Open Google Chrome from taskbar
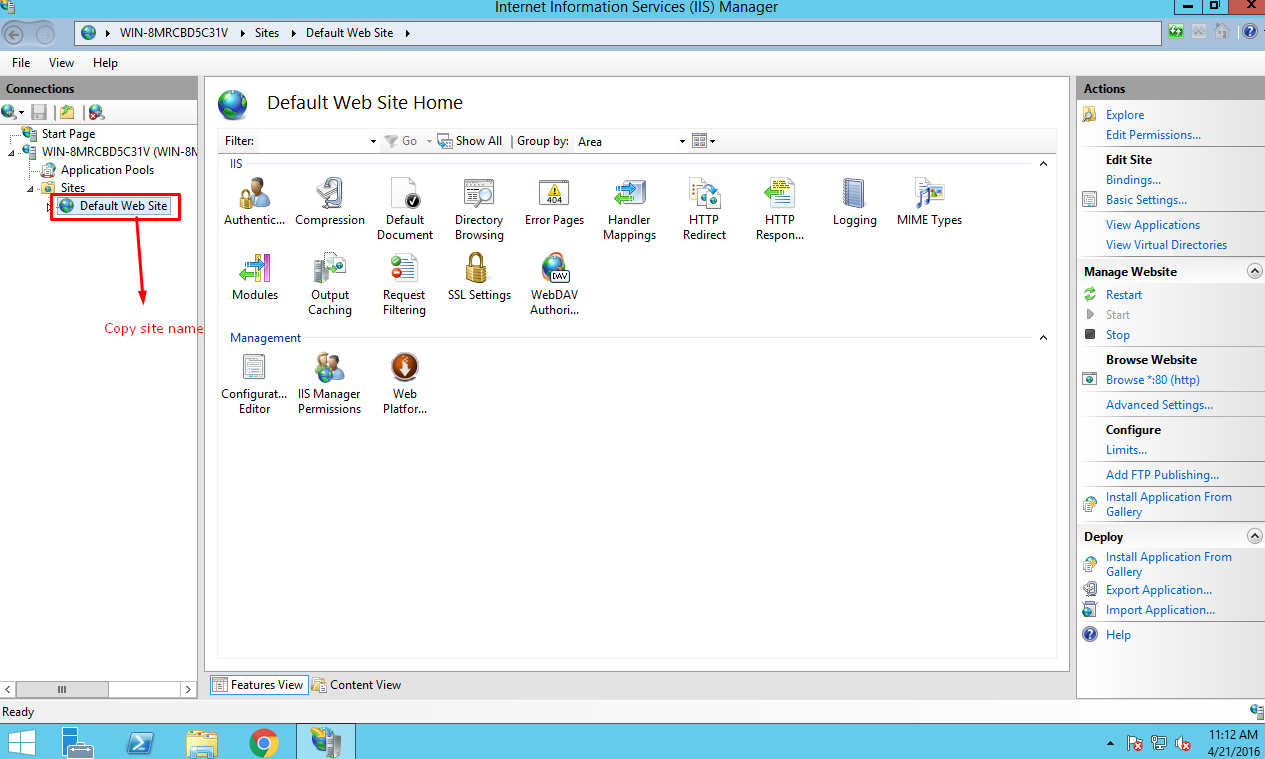The image size is (1265, 759). [x=264, y=742]
